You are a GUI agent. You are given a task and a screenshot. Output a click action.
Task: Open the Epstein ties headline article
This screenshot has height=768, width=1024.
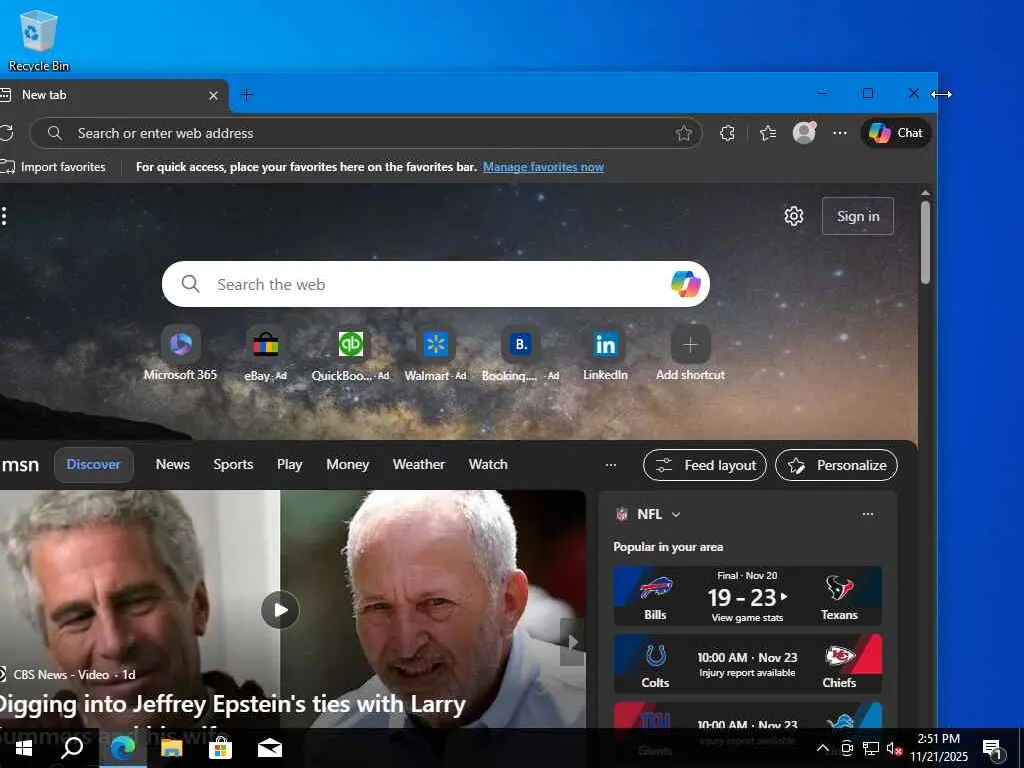coord(232,705)
